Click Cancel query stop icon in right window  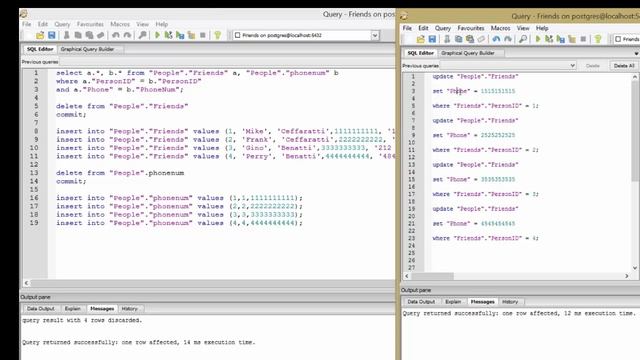[583, 39]
